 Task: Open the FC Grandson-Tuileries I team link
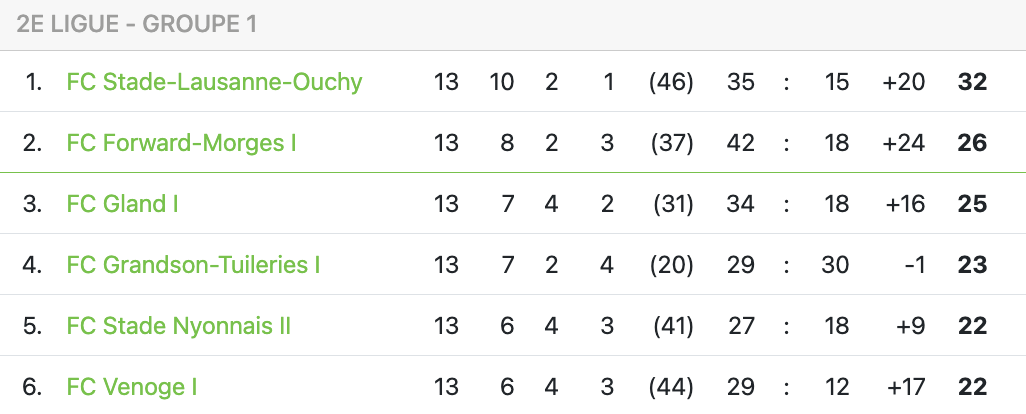tap(193, 264)
